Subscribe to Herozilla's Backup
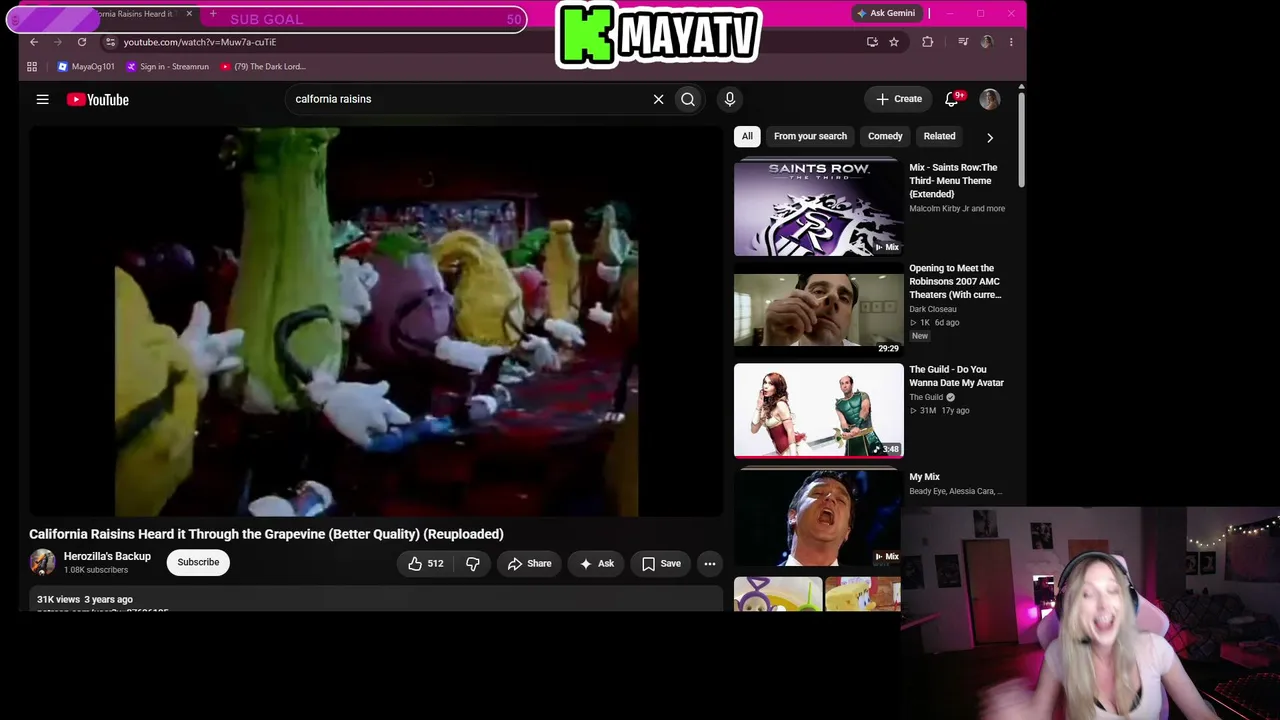This screenshot has width=1280, height=720. (198, 562)
